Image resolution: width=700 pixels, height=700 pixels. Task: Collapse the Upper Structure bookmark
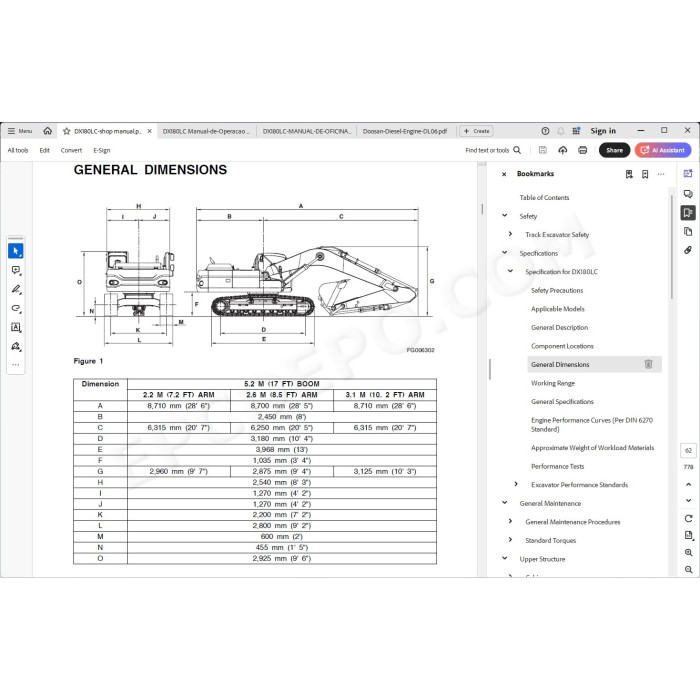tap(504, 558)
